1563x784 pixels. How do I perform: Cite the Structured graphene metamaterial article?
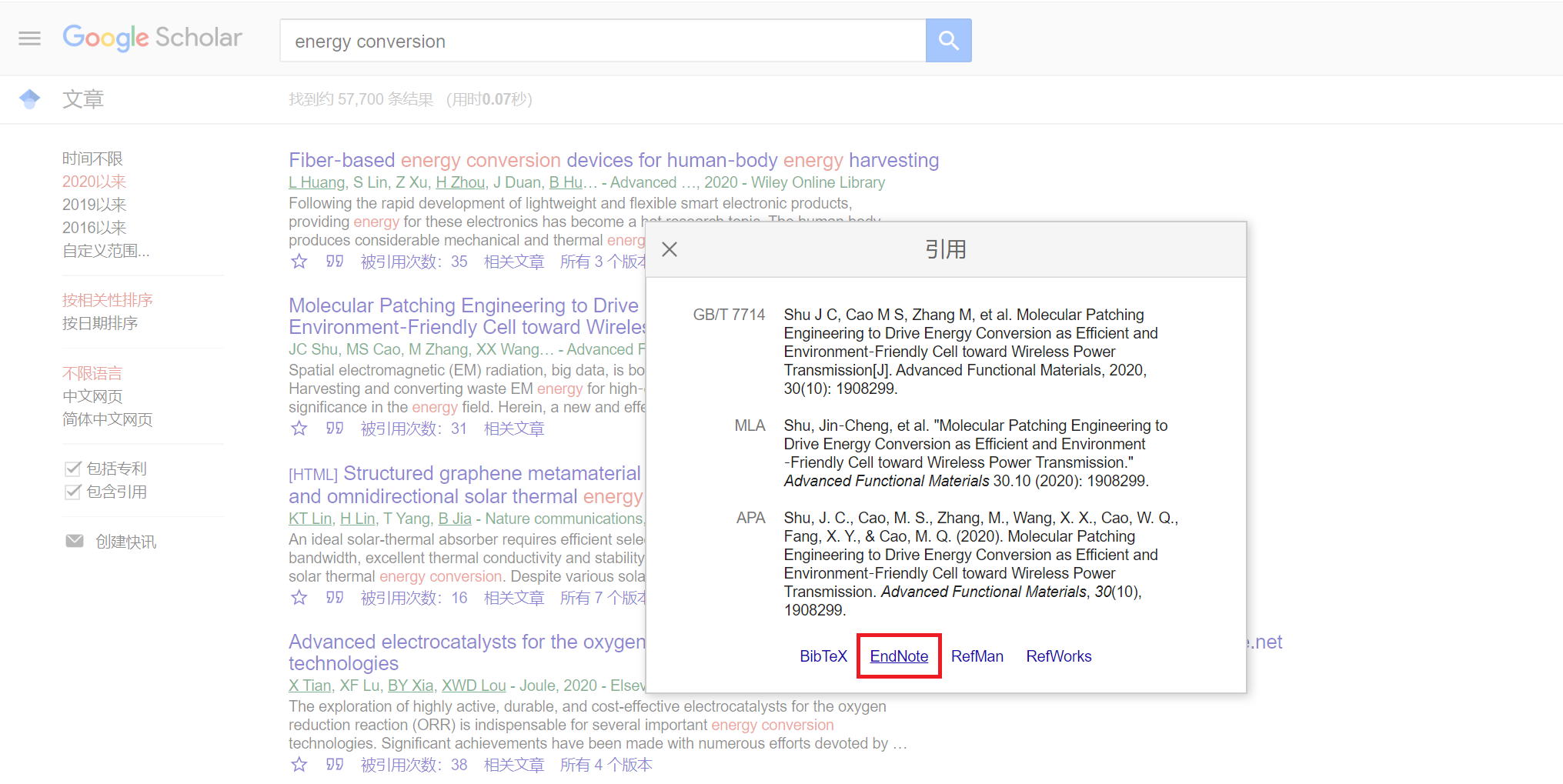click(335, 598)
